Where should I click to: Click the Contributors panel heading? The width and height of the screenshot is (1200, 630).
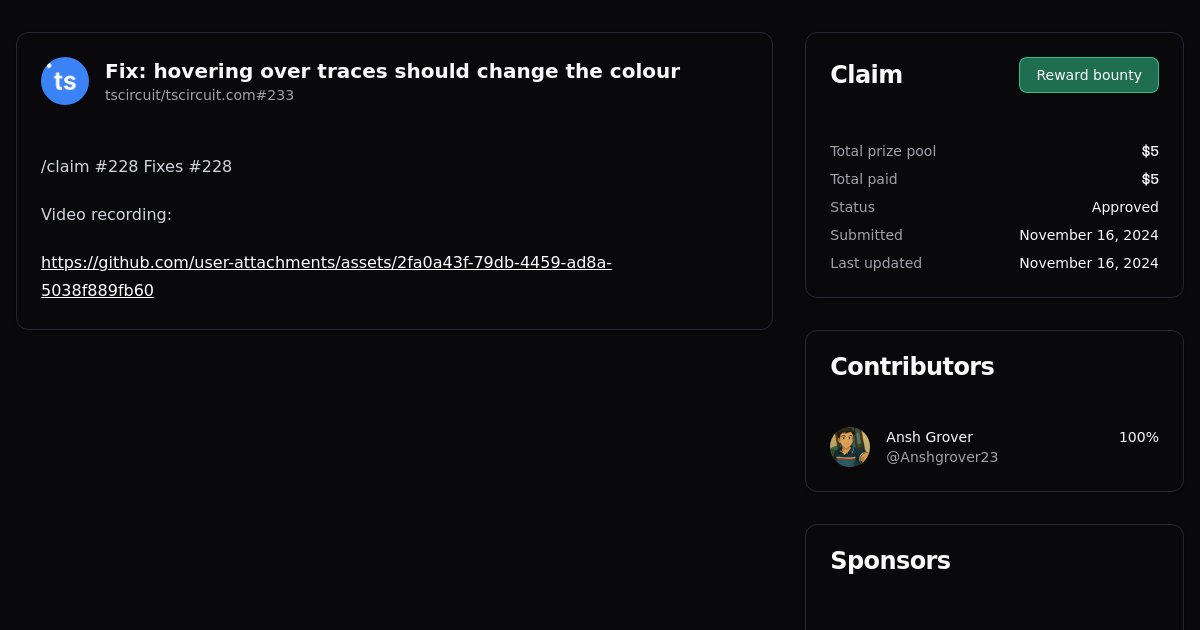[912, 366]
